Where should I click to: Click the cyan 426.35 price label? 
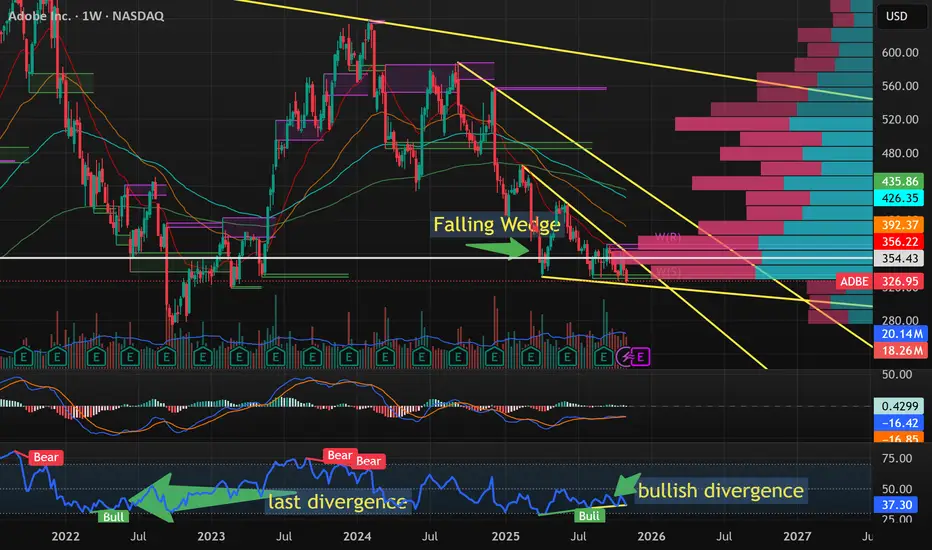pos(899,198)
